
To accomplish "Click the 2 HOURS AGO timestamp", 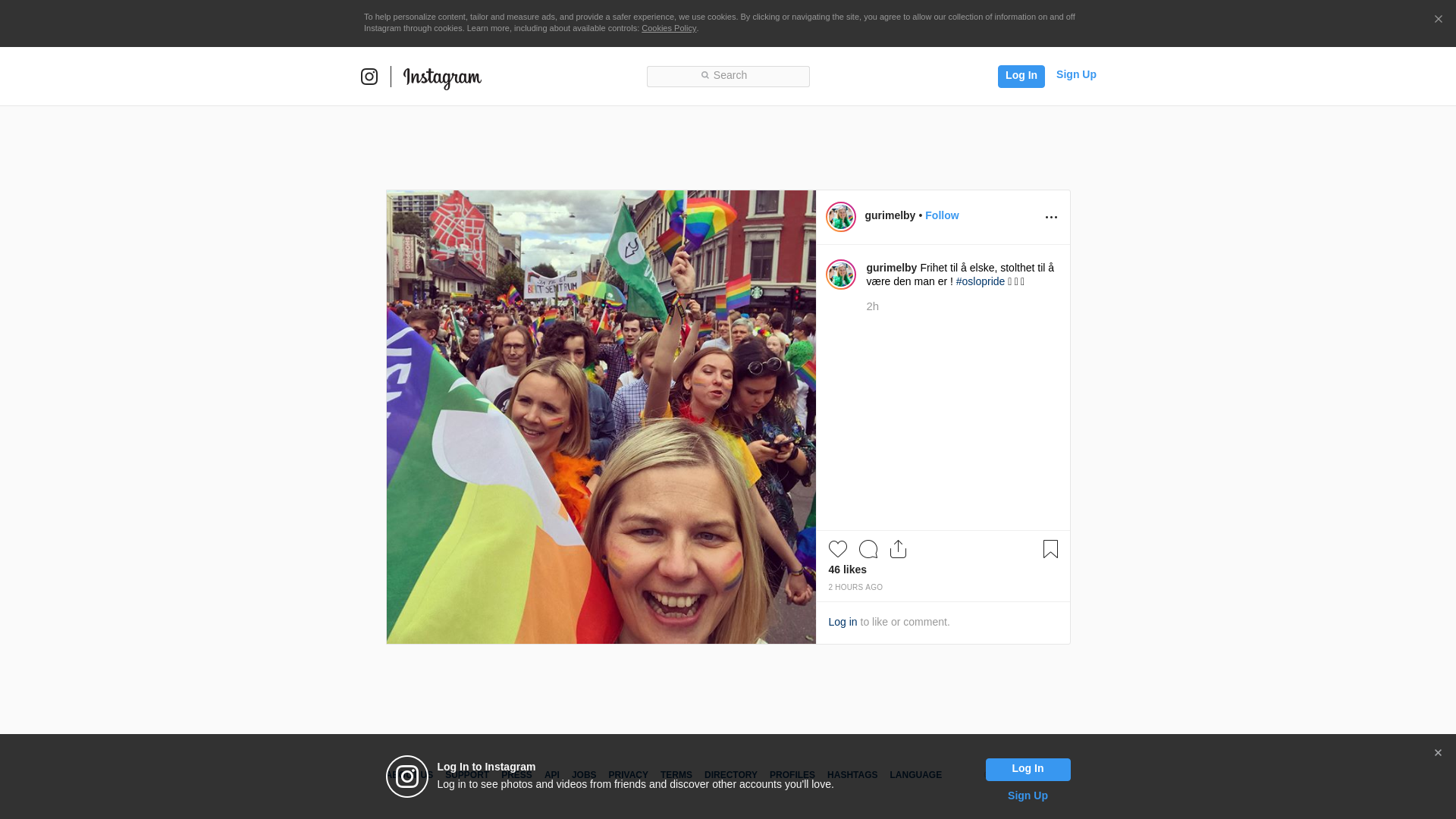I will click(x=855, y=588).
